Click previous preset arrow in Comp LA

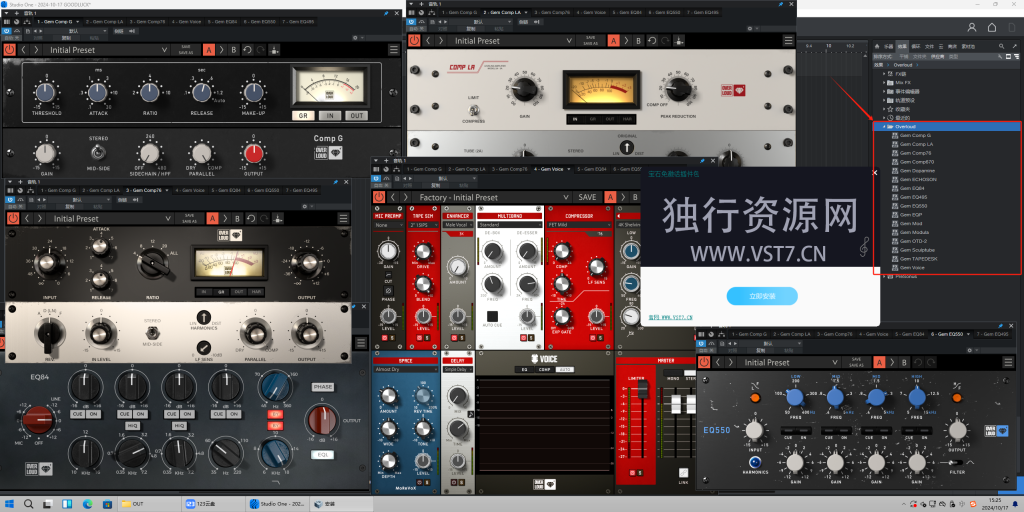click(x=428, y=40)
